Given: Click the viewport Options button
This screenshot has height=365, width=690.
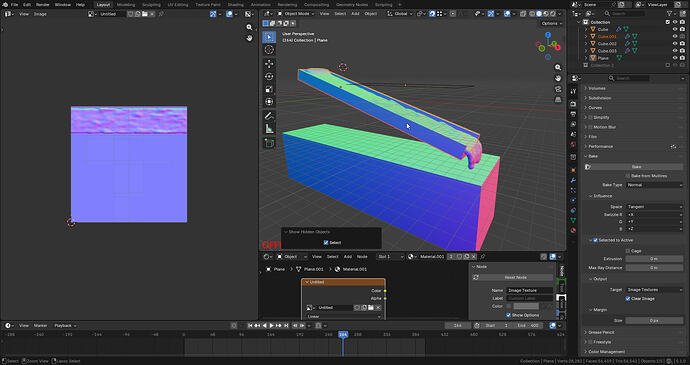Looking at the screenshot, I should [x=552, y=23].
